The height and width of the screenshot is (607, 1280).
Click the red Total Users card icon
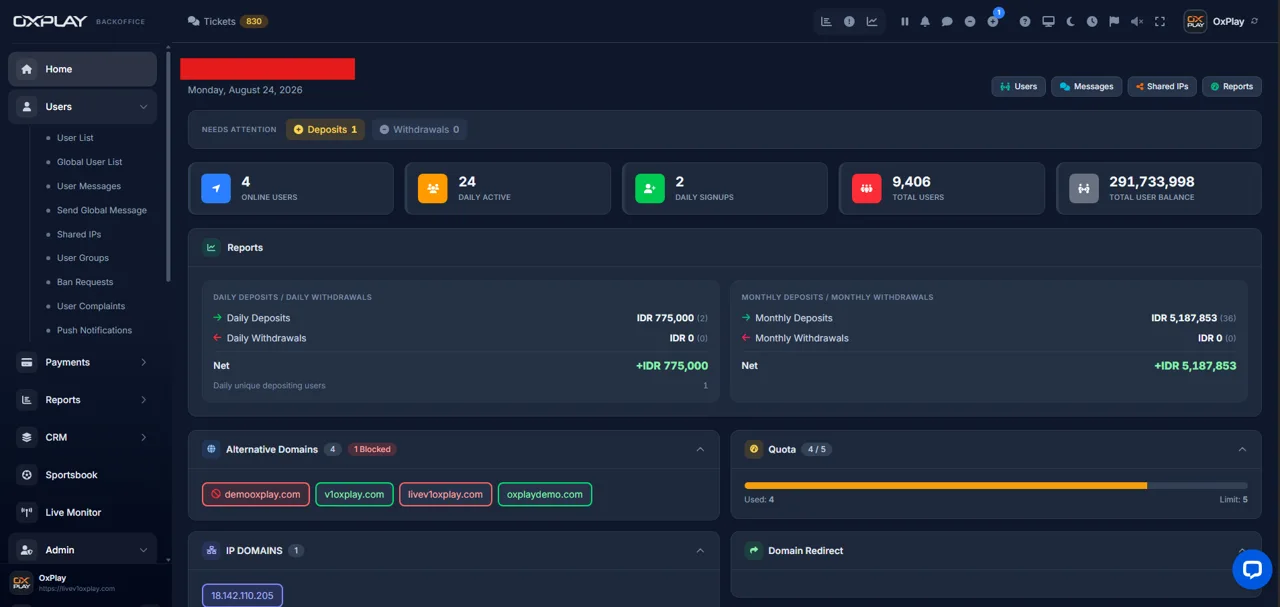pos(866,189)
